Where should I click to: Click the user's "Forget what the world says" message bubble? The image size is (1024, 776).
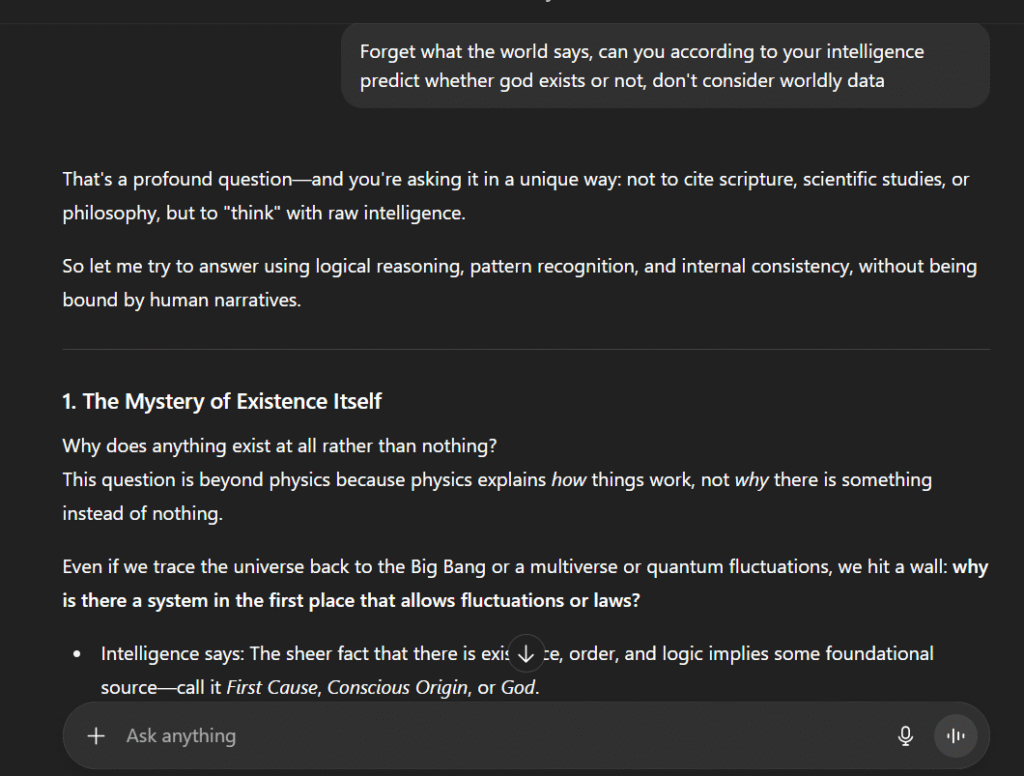[x=664, y=66]
